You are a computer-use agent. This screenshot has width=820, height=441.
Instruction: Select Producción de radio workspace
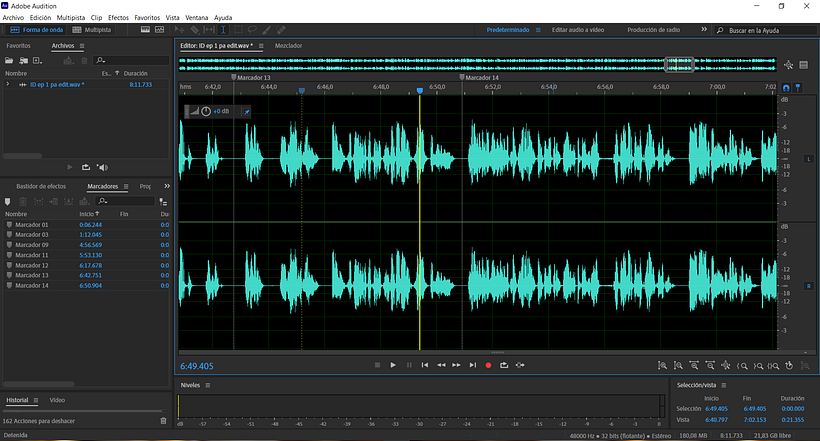click(654, 30)
